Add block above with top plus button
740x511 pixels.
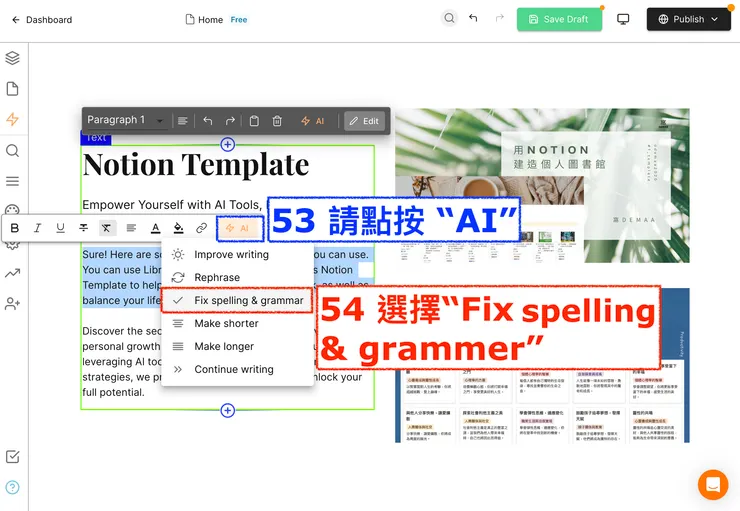(228, 144)
